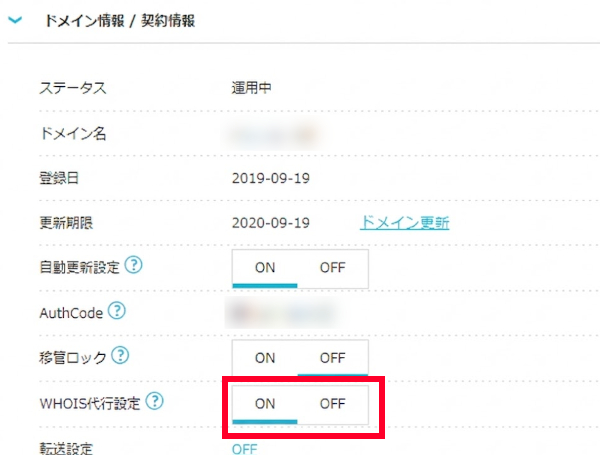
Task: Open WHOIS代行設定 help icon
Action: coord(155,401)
